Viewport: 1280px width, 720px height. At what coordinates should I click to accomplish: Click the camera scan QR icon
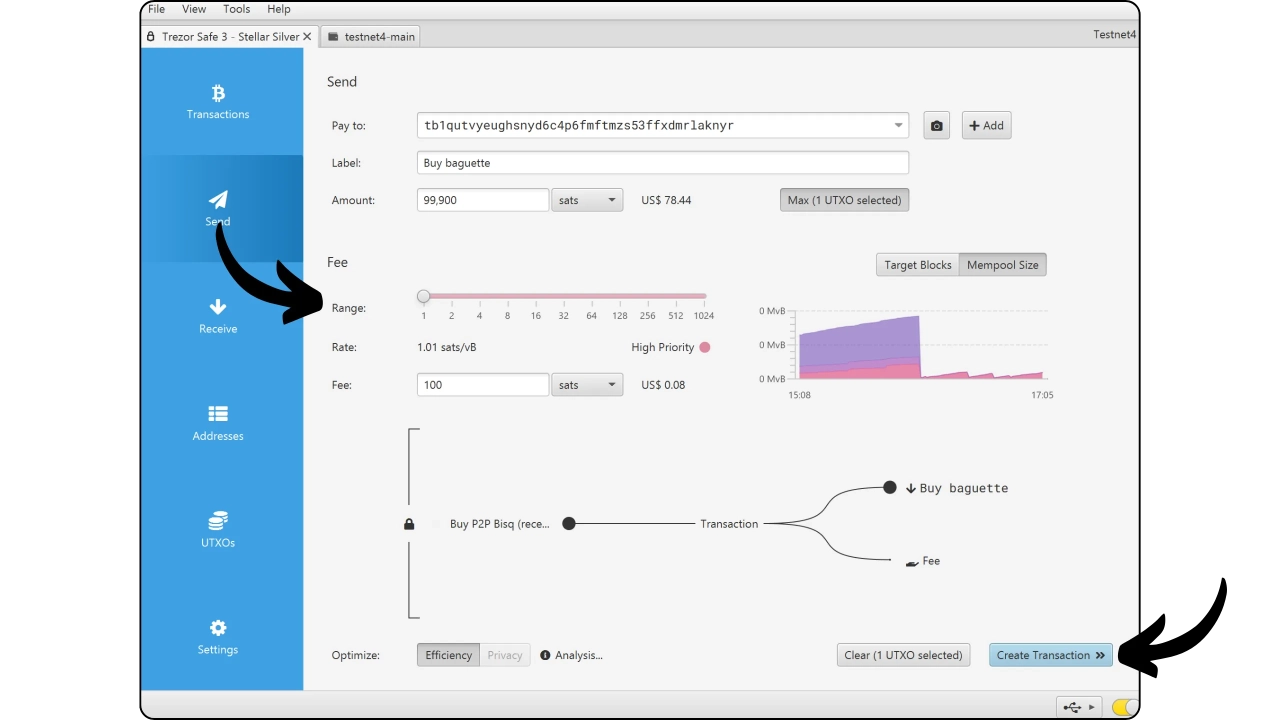936,126
